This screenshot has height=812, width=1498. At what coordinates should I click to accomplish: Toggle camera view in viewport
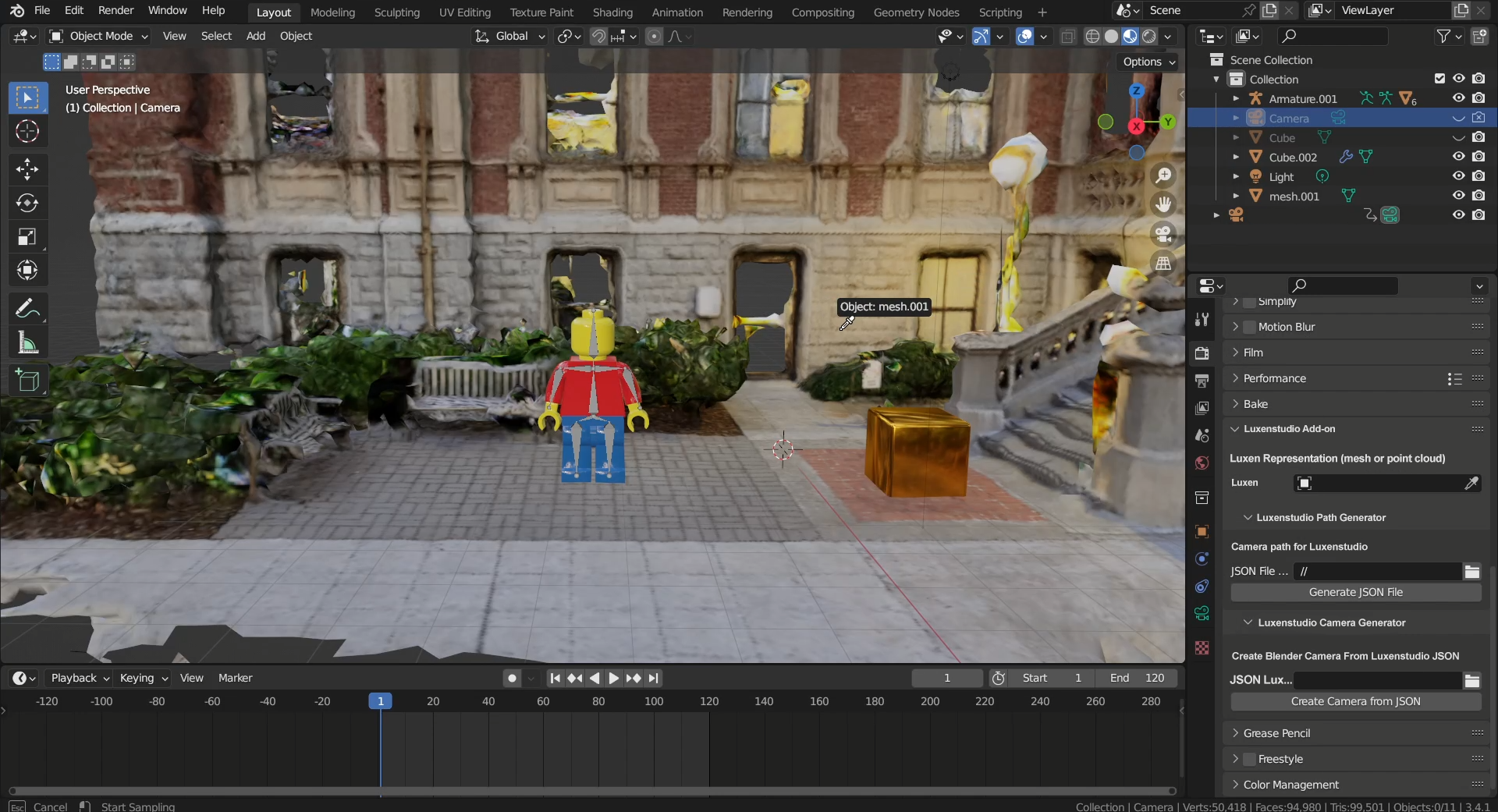[1163, 234]
